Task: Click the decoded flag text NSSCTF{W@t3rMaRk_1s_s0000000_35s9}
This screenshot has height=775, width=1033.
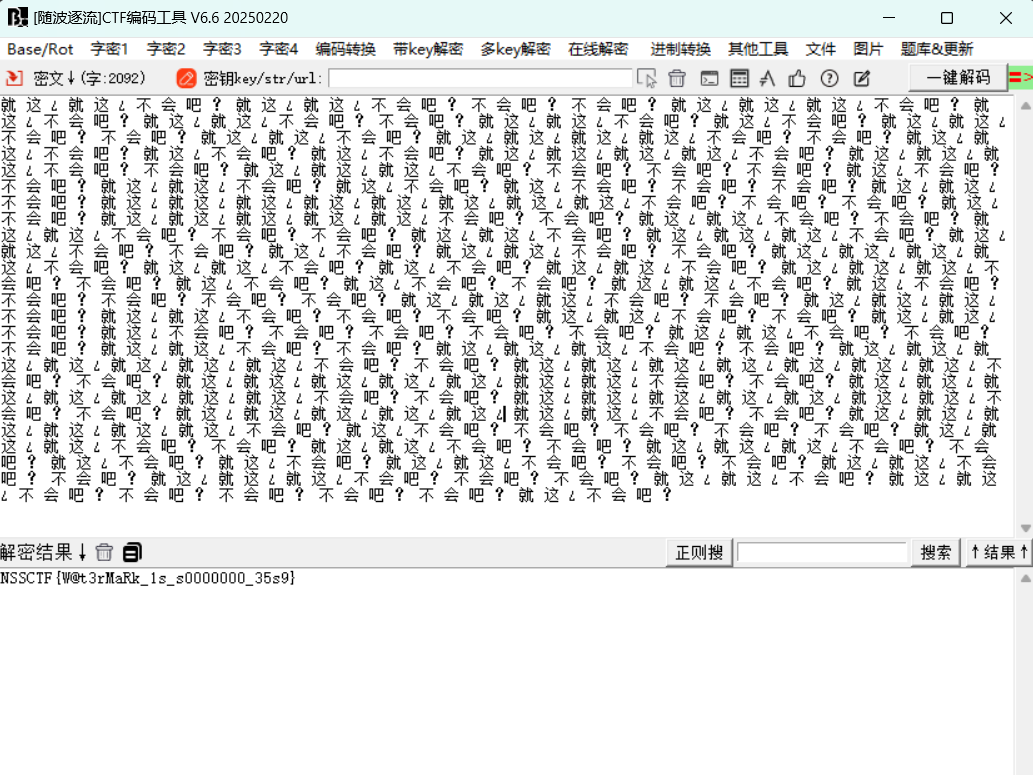Action: pyautogui.click(x=148, y=578)
